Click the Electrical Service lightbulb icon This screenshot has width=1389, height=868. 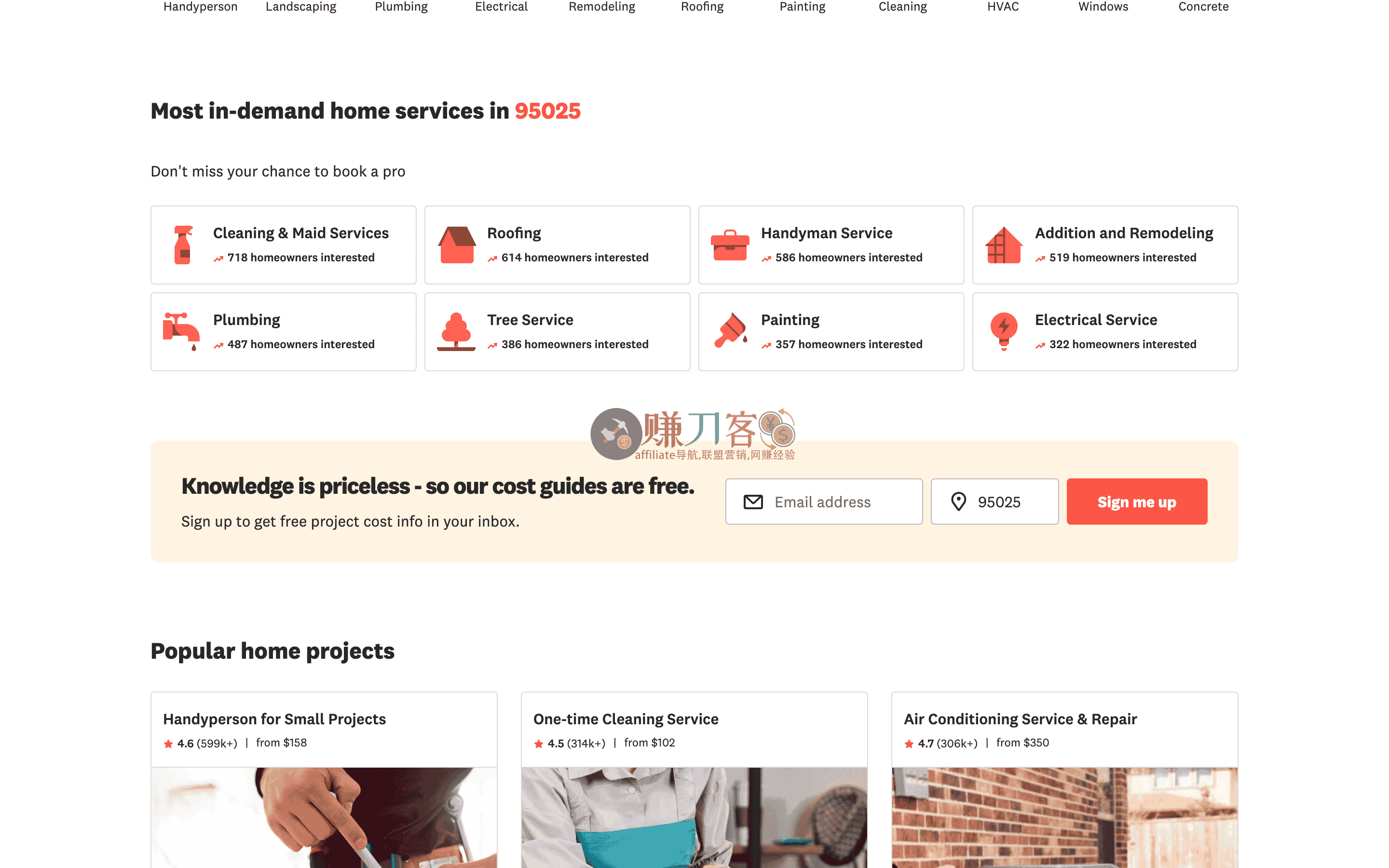[1004, 332]
